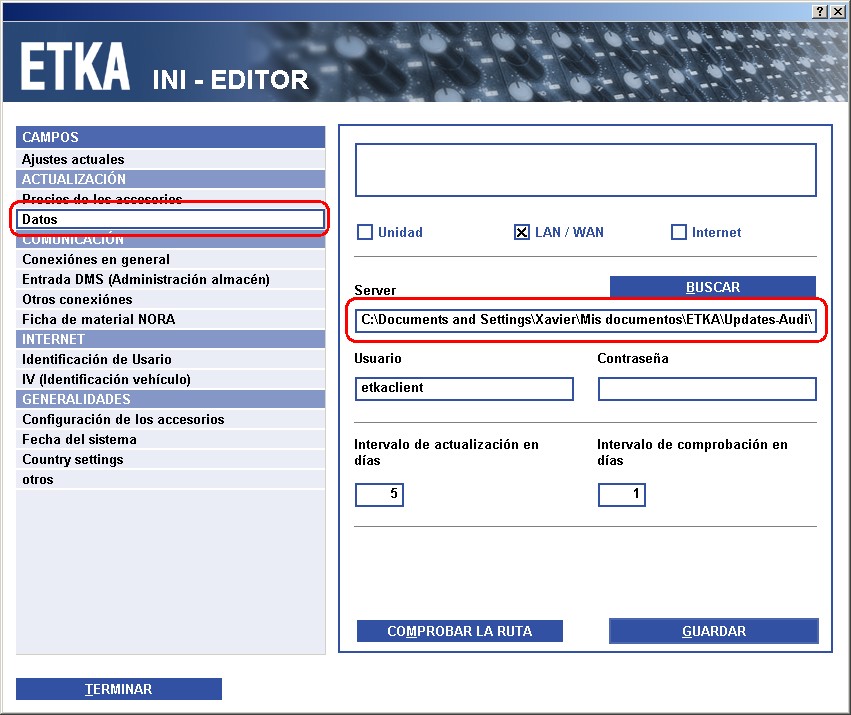The image size is (851, 715).
Task: Open Conexiónes en general
Action: point(170,260)
